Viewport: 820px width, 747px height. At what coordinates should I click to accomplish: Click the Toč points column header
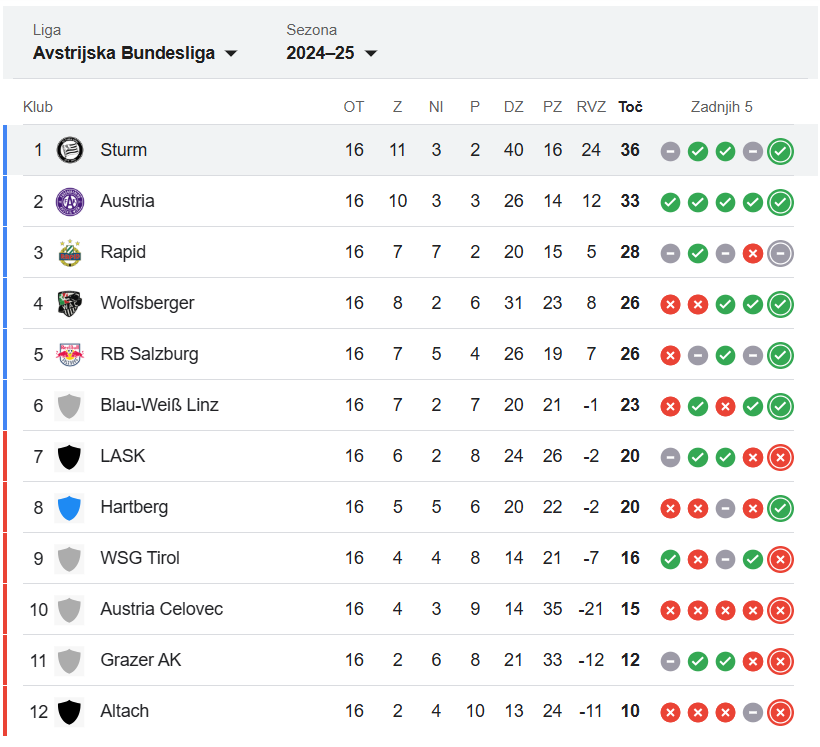tap(630, 106)
